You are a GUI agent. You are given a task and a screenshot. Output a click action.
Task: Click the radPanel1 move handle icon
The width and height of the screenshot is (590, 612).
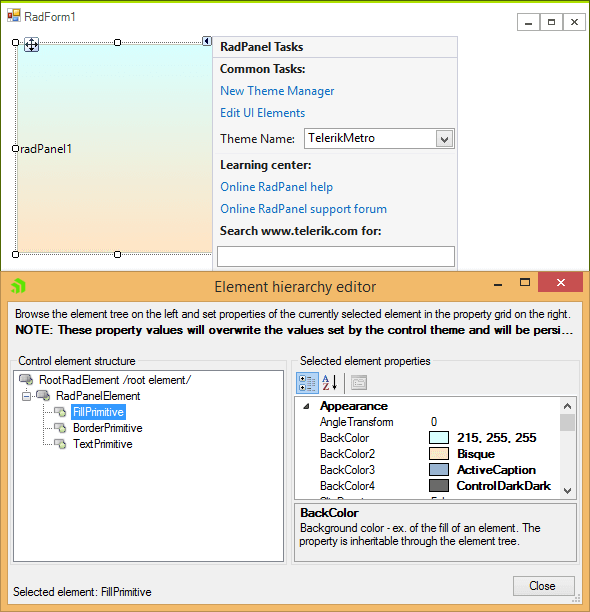[31, 44]
